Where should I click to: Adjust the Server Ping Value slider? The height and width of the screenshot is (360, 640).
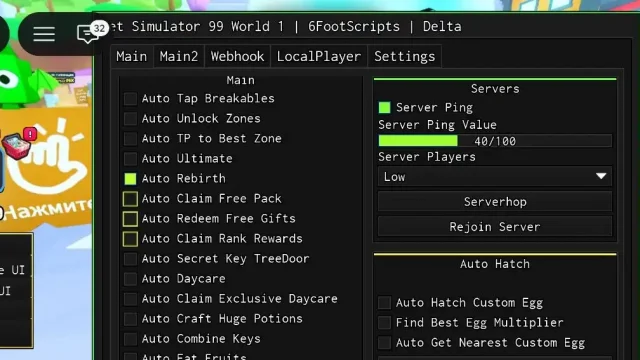click(495, 141)
